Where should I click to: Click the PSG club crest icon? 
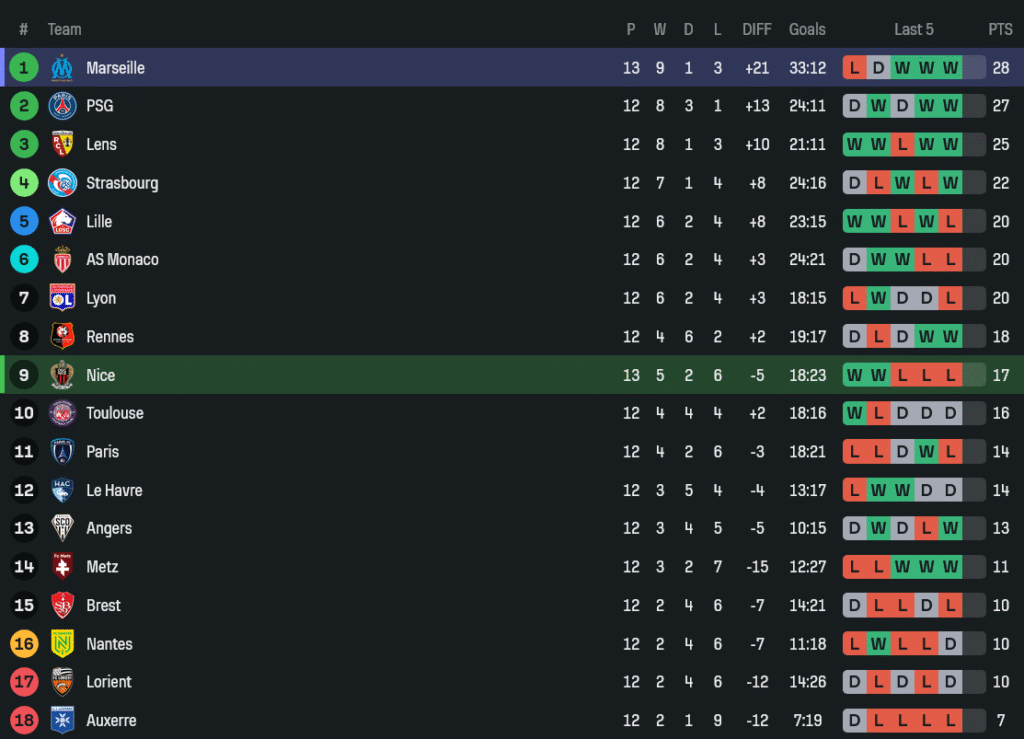coord(62,106)
